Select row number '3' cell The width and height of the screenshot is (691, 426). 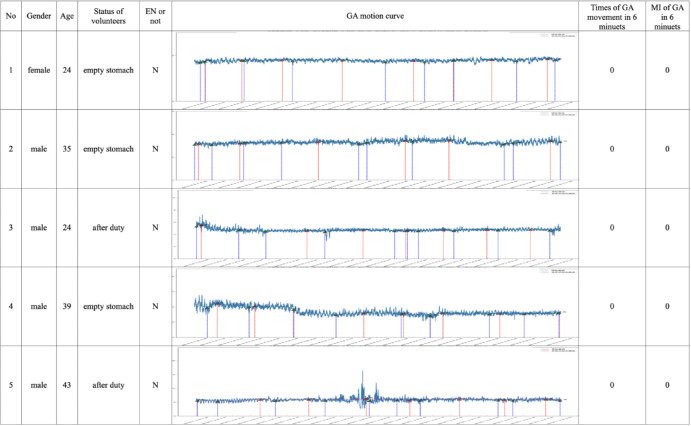click(11, 227)
